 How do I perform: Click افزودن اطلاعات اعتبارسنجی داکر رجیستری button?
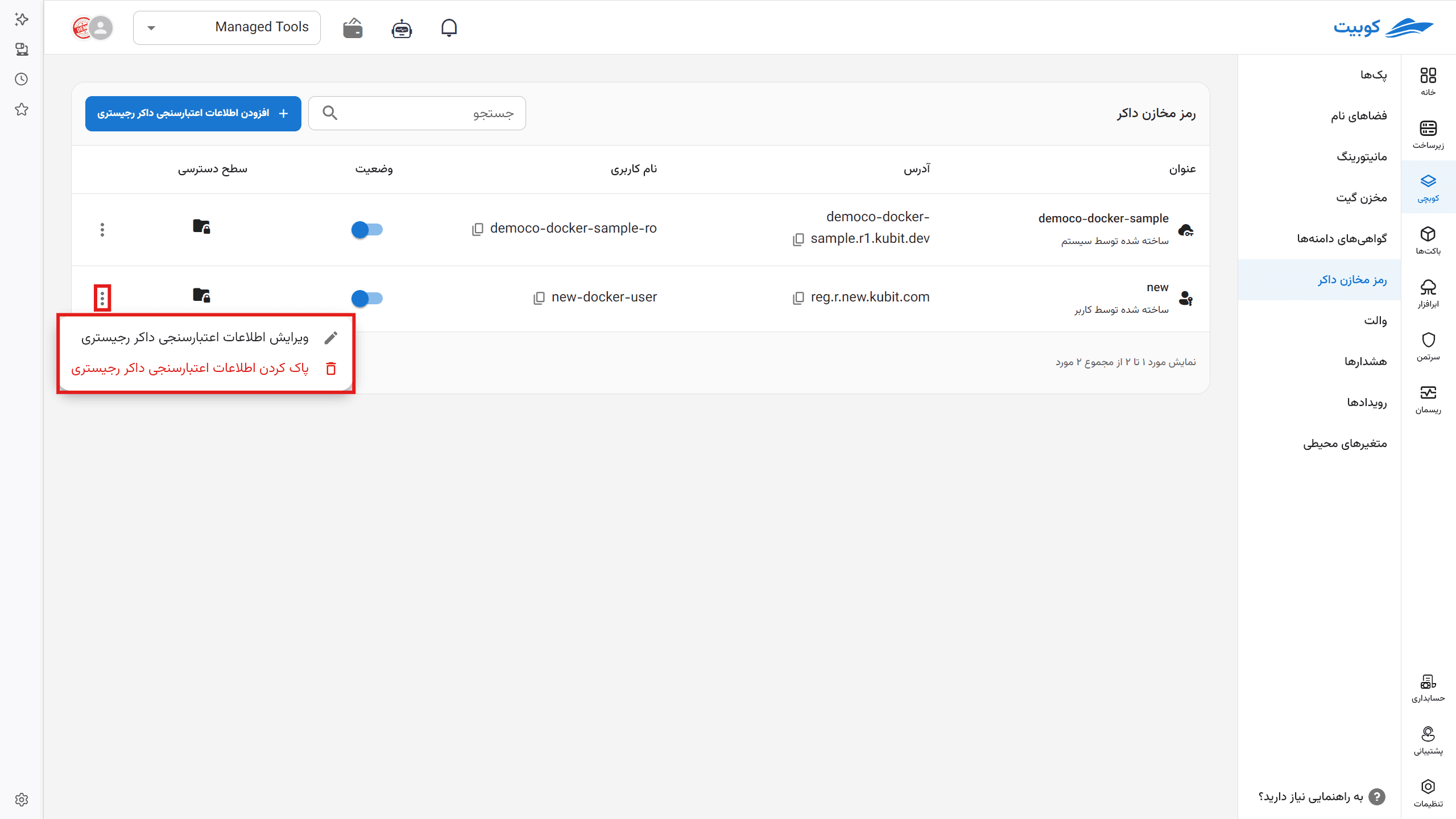[193, 114]
